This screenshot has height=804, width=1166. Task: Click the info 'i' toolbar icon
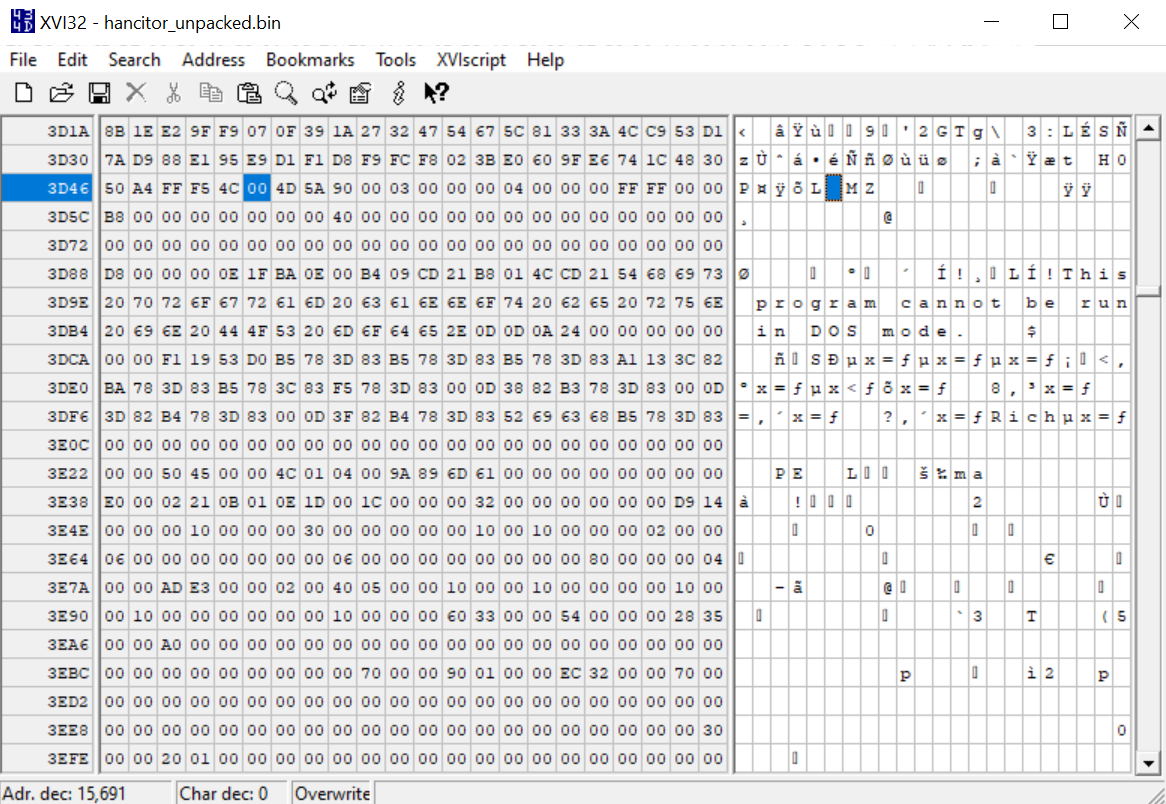click(x=398, y=93)
